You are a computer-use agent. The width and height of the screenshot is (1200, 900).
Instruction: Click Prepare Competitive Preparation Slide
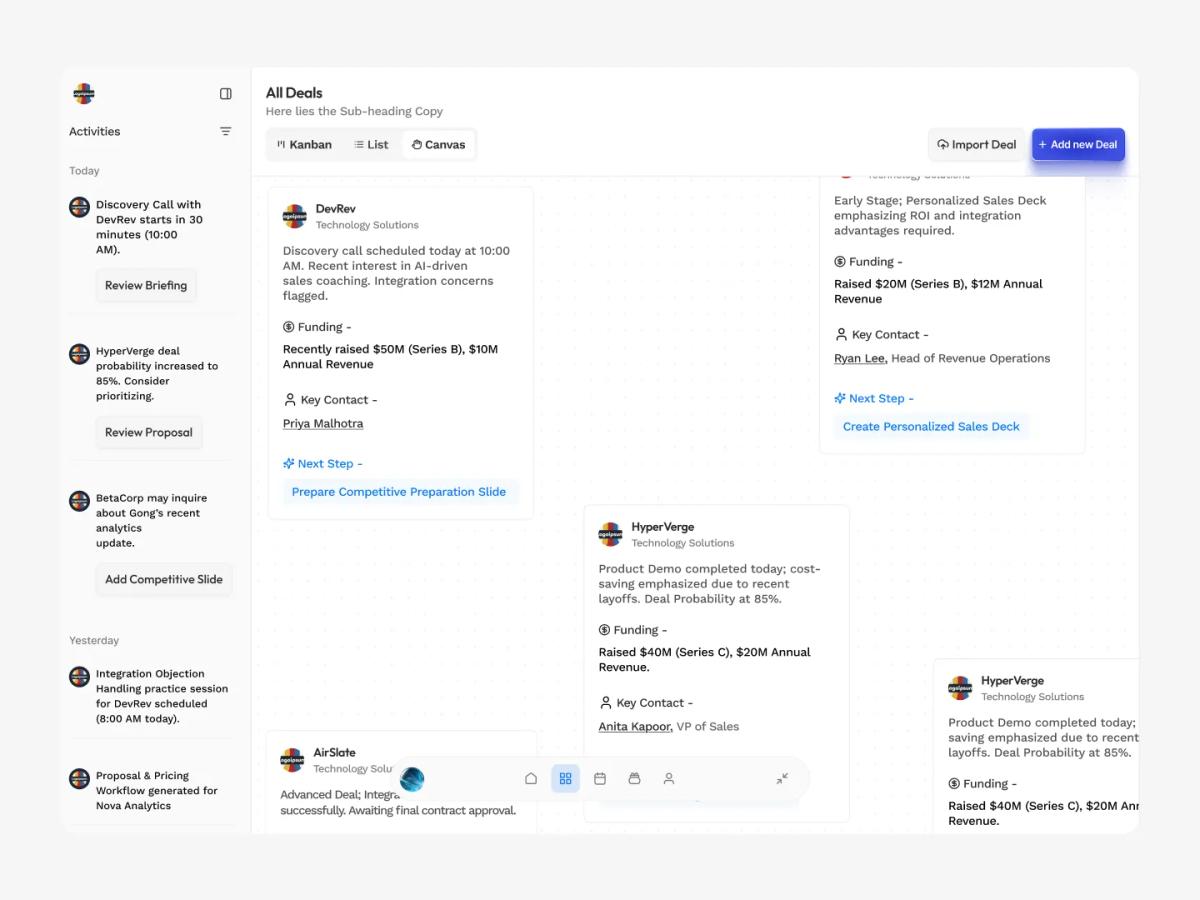(399, 492)
